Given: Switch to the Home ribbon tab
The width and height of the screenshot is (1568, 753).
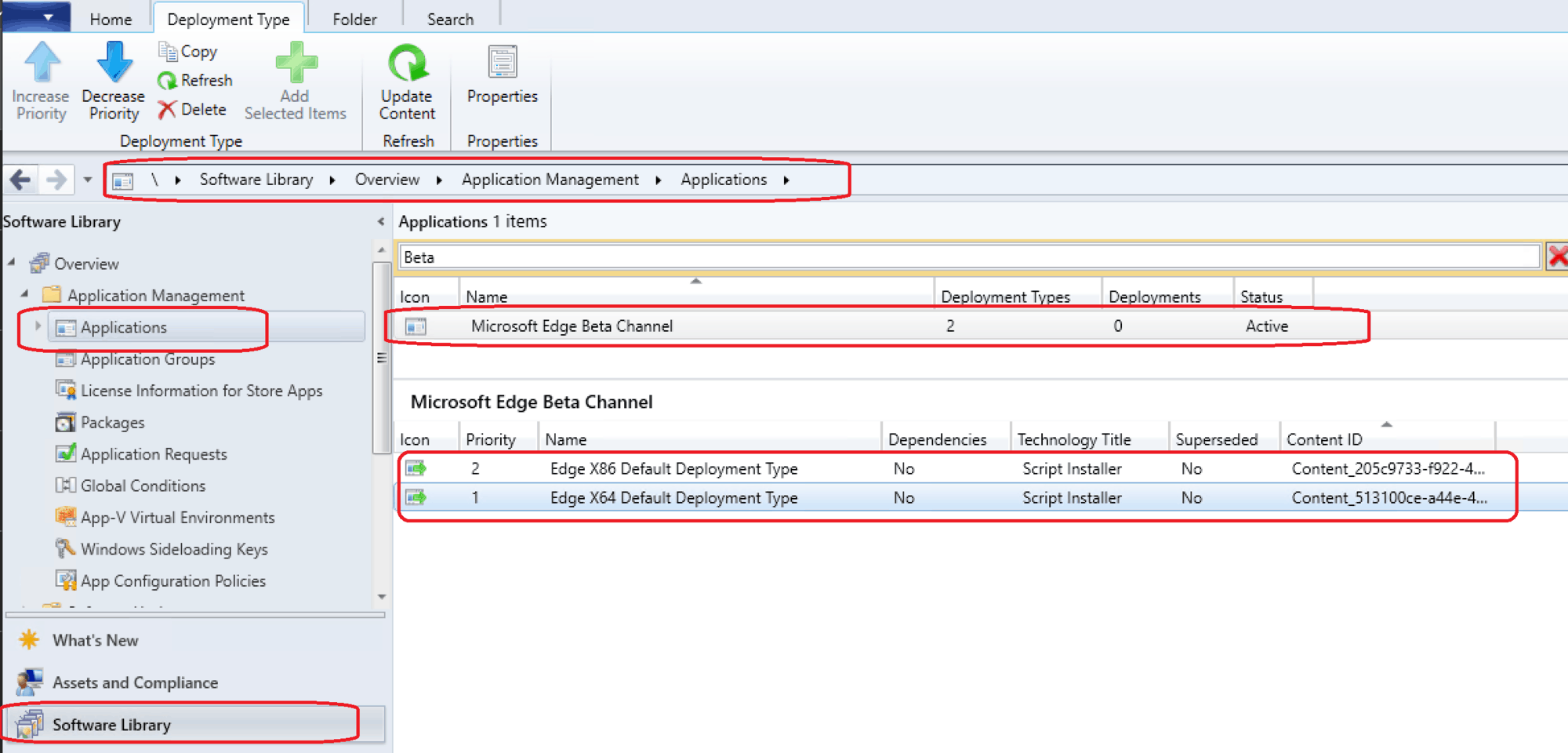Looking at the screenshot, I should click(x=111, y=19).
